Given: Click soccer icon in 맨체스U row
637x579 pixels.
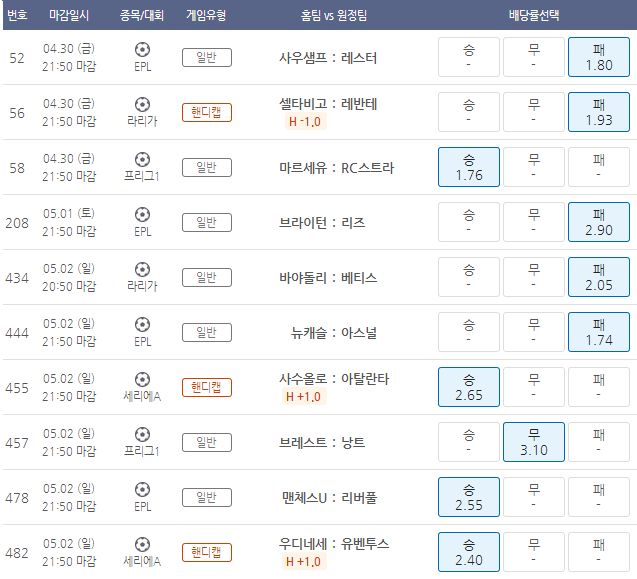Looking at the screenshot, I should 142,490.
